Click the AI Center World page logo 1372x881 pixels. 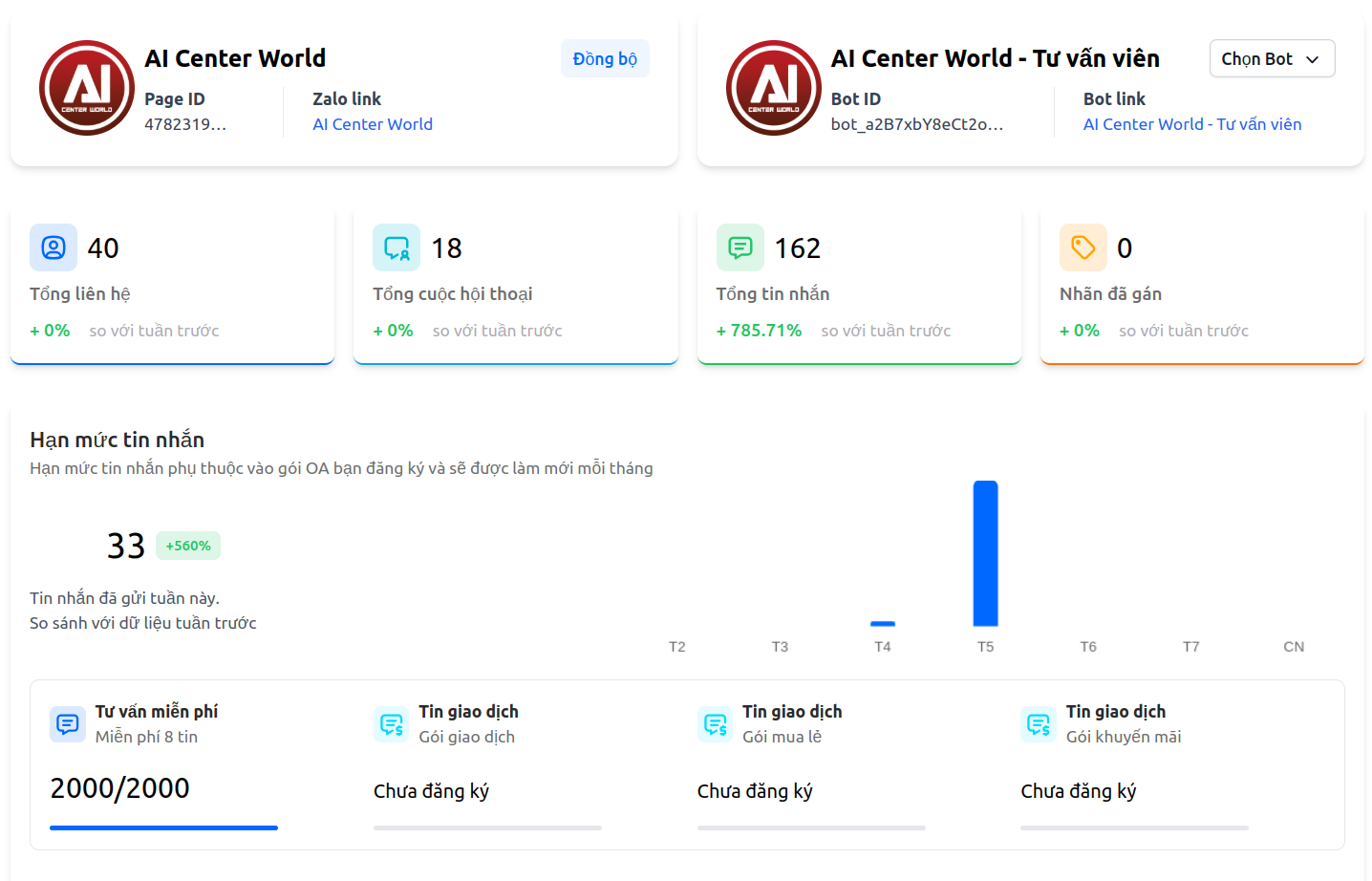click(87, 88)
